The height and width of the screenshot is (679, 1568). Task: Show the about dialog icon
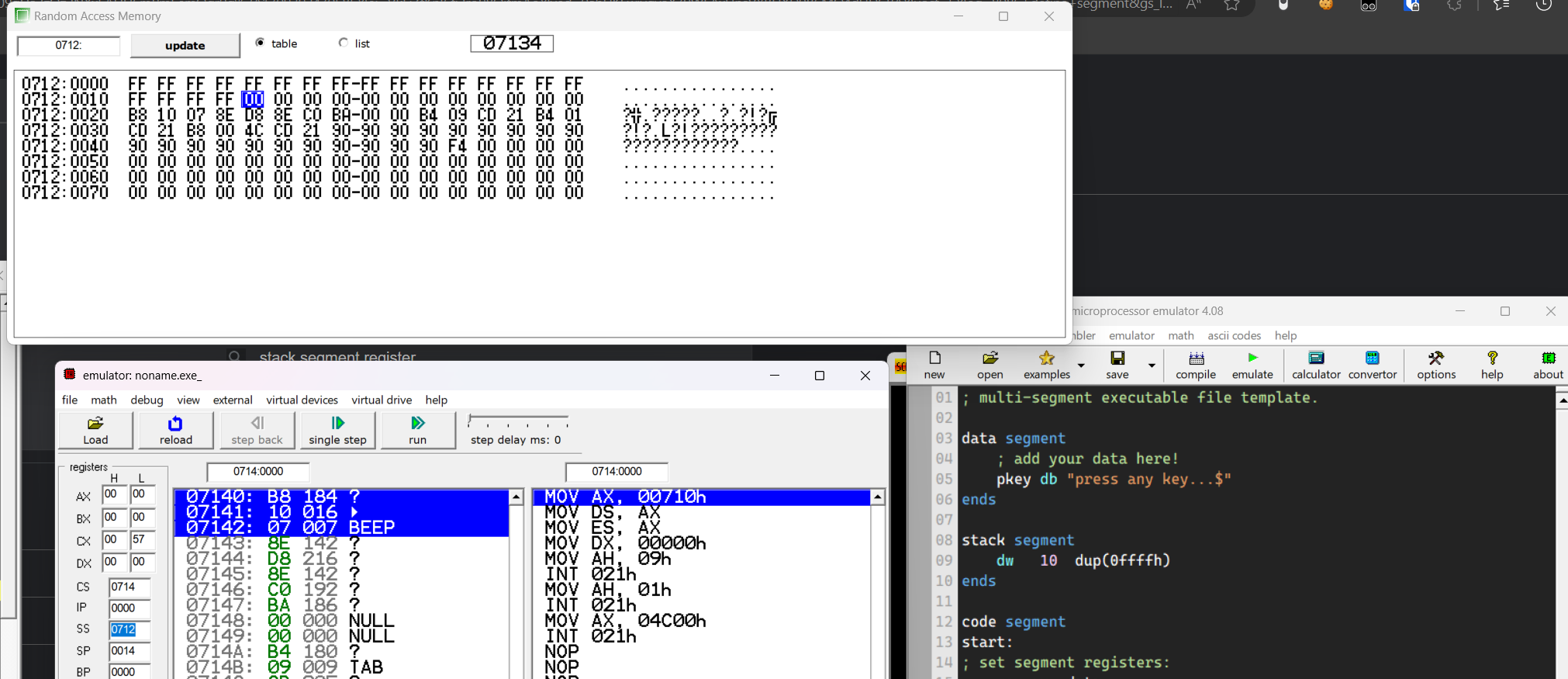(1548, 365)
